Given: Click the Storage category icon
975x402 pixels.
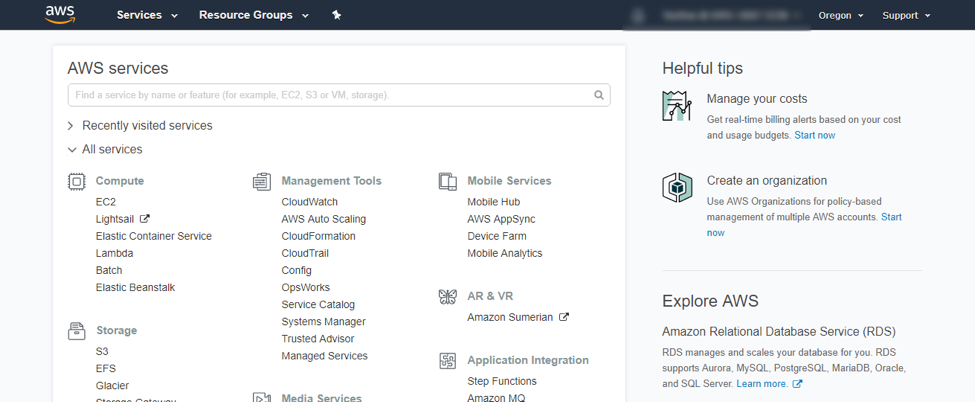Looking at the screenshot, I should [x=76, y=331].
